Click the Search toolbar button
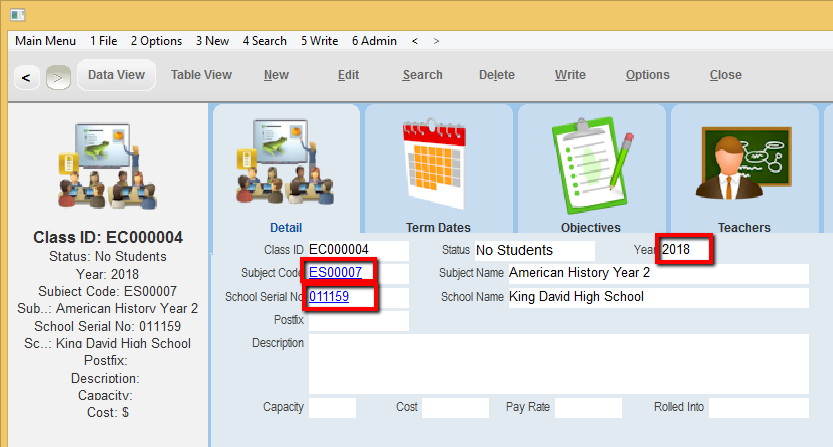833x447 pixels. point(422,75)
